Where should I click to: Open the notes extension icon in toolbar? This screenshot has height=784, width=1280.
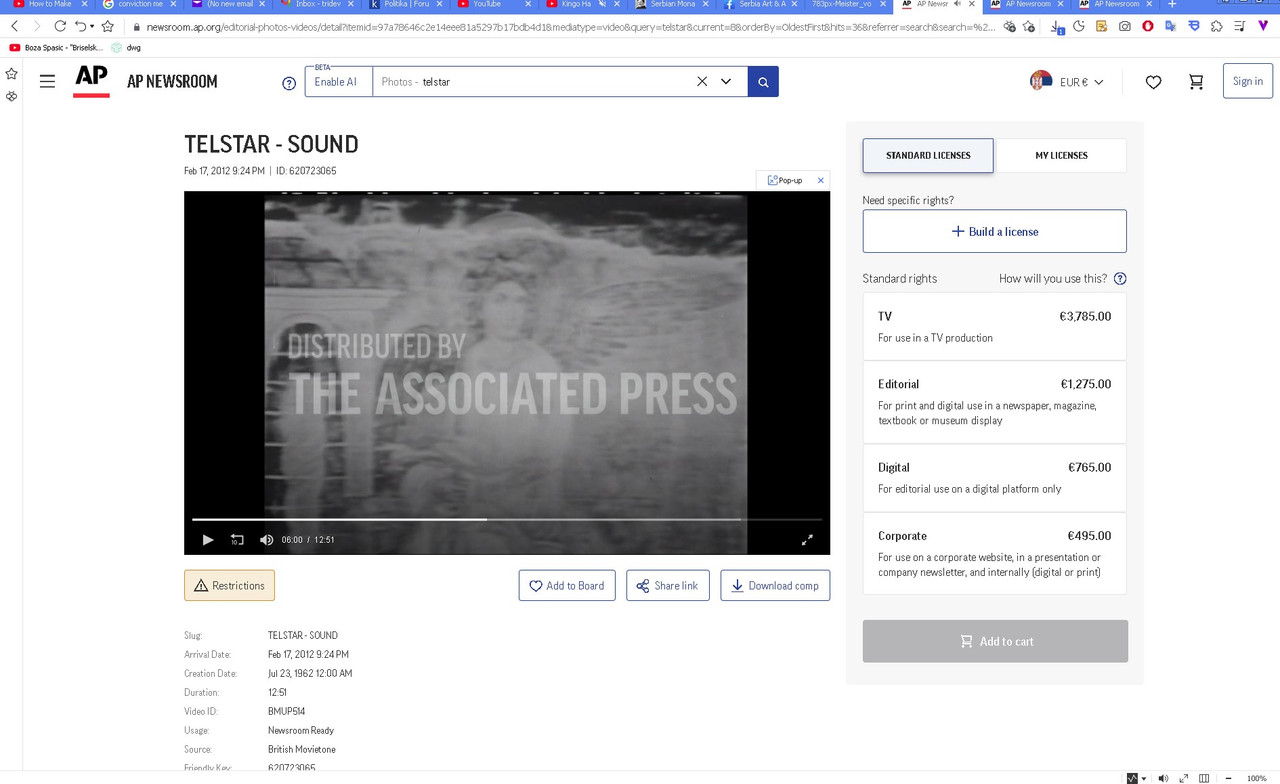(x=1101, y=26)
